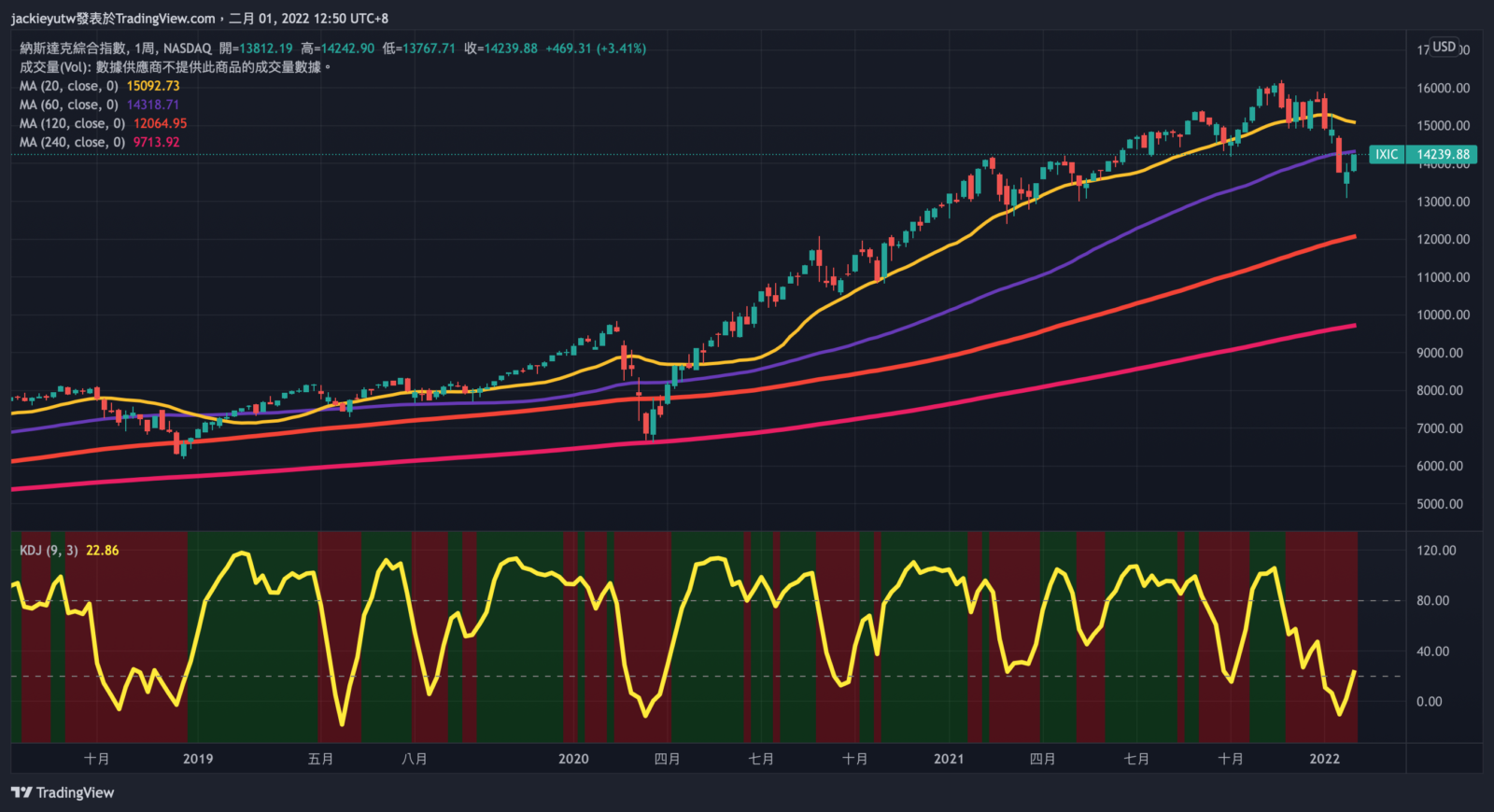Viewport: 1494px width, 812px height.
Task: Click the 2022 label on time axis
Action: (1324, 759)
